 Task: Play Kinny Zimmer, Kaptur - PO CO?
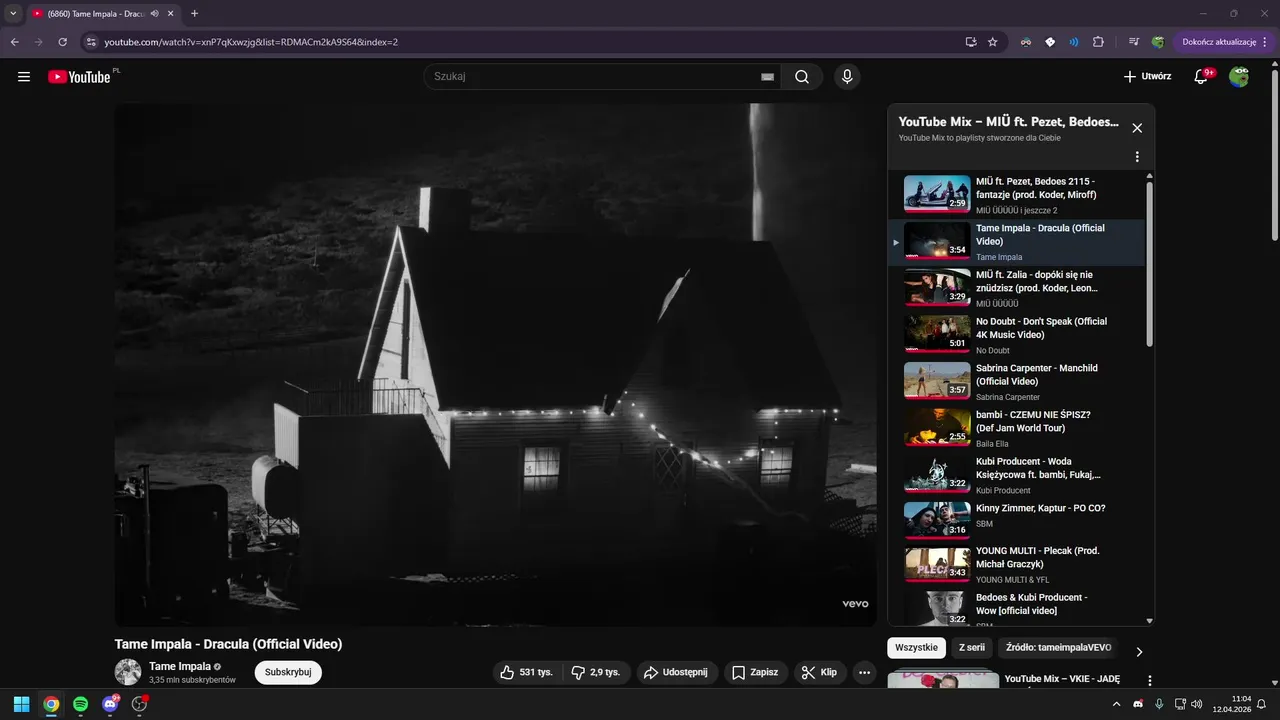click(x=1016, y=521)
